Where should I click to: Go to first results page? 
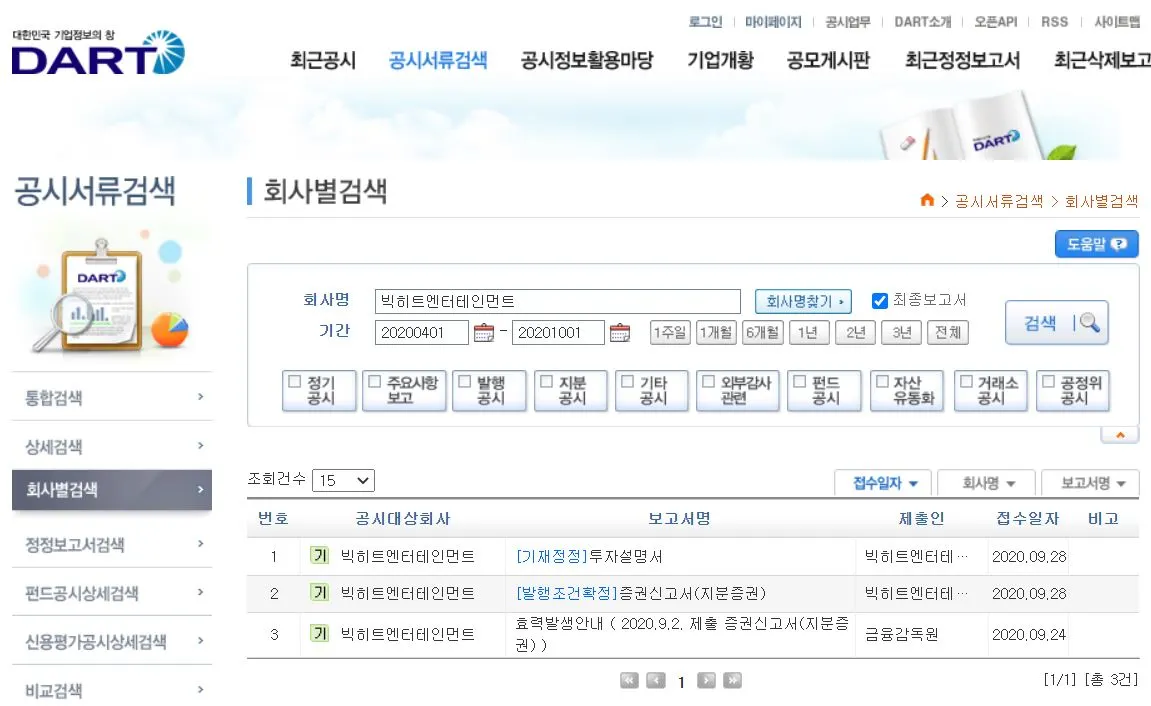pyautogui.click(x=629, y=681)
